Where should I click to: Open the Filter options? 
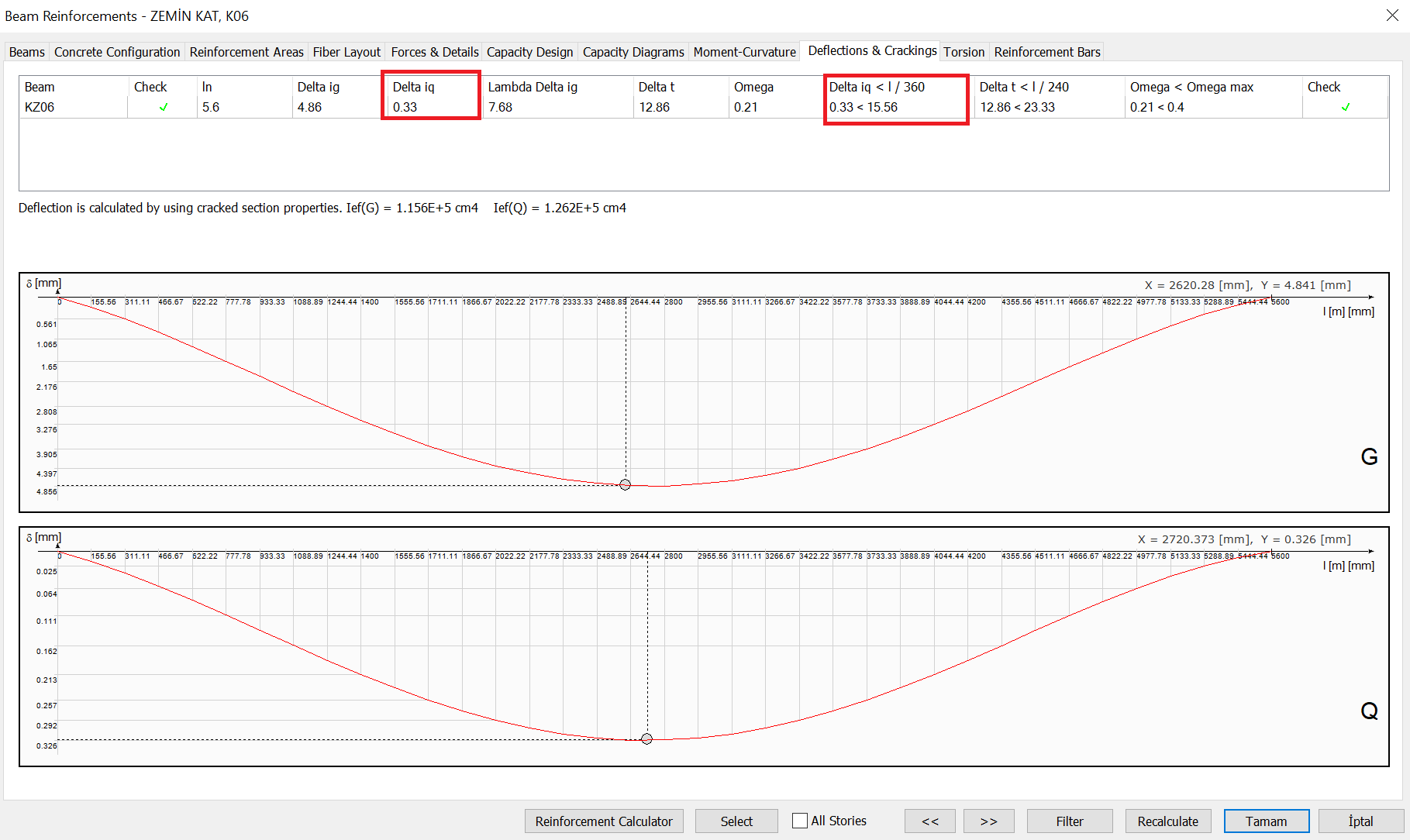point(1070,821)
